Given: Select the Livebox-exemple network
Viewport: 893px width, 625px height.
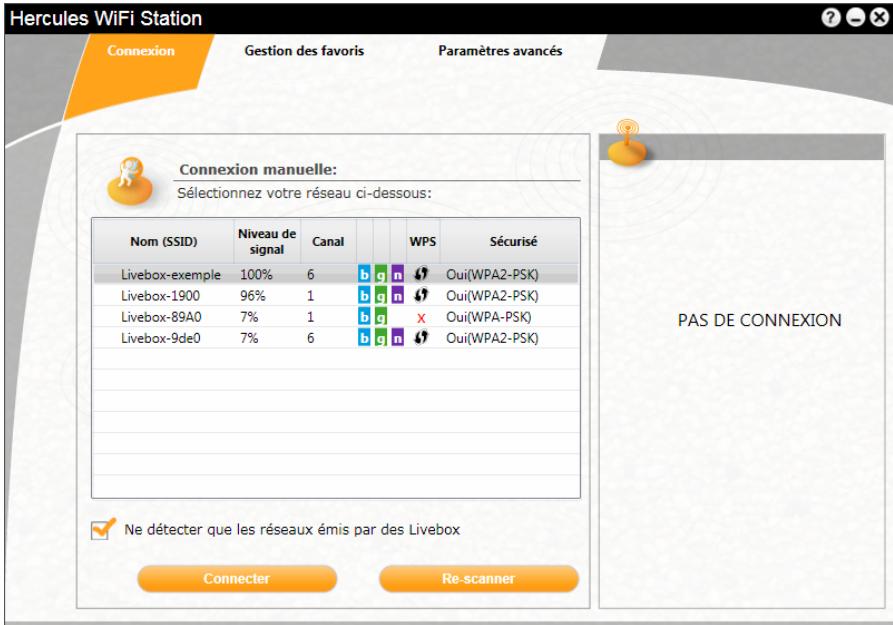Looking at the screenshot, I should click(336, 275).
